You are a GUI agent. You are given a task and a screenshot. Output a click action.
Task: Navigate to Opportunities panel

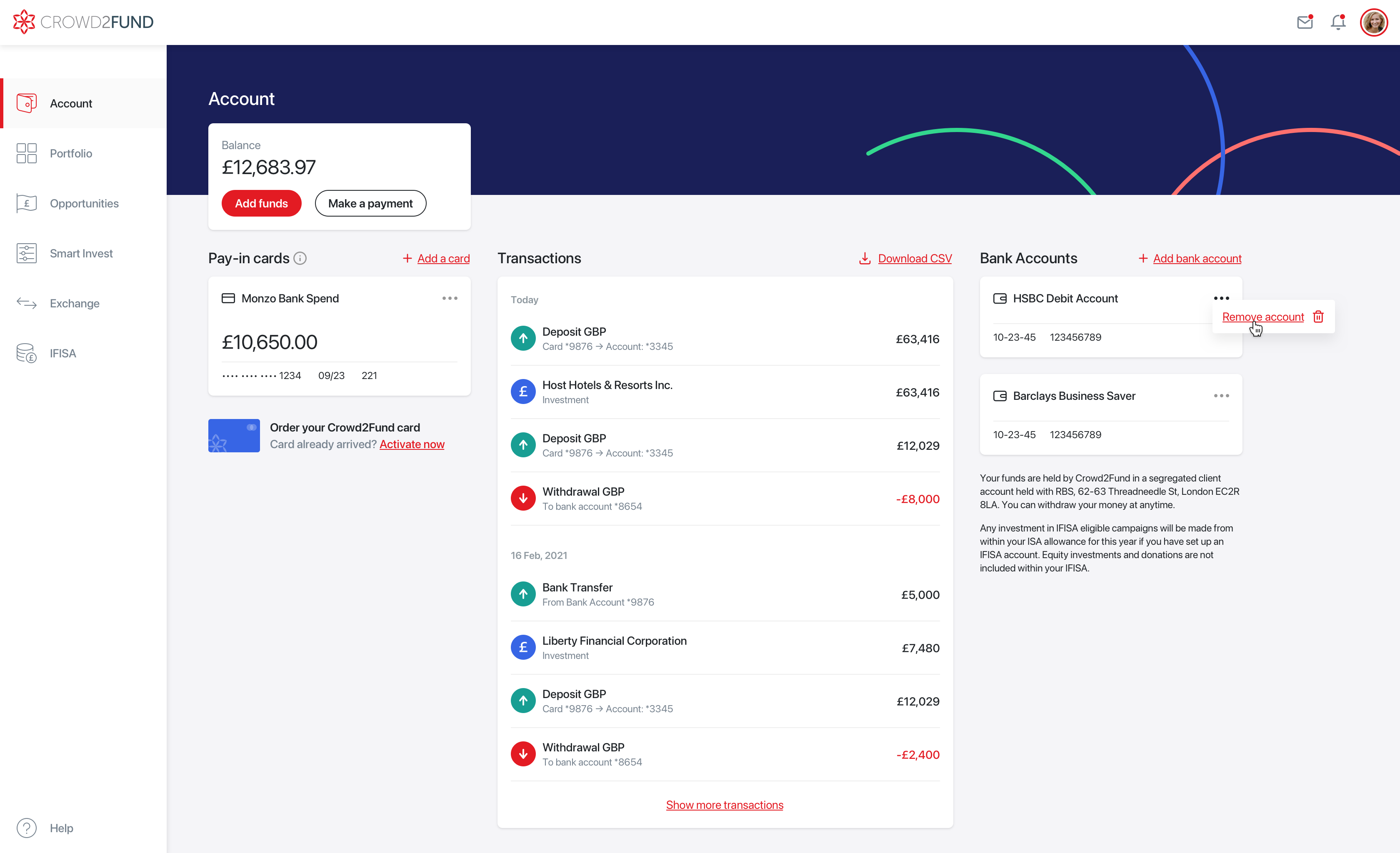84,203
